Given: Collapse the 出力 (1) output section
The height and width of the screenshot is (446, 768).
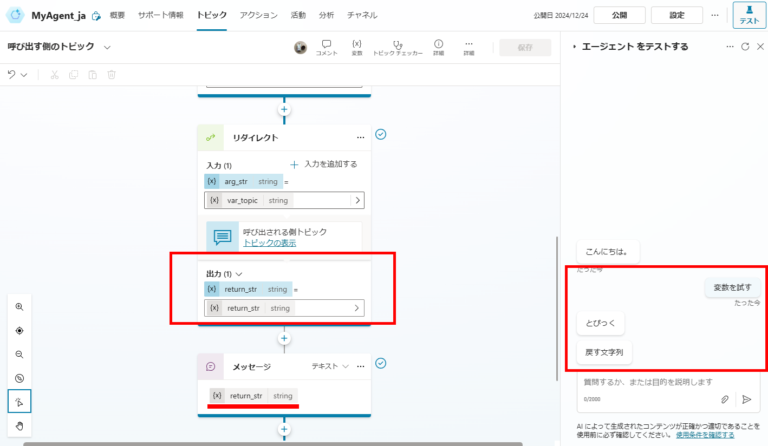Looking at the screenshot, I should point(239,274).
